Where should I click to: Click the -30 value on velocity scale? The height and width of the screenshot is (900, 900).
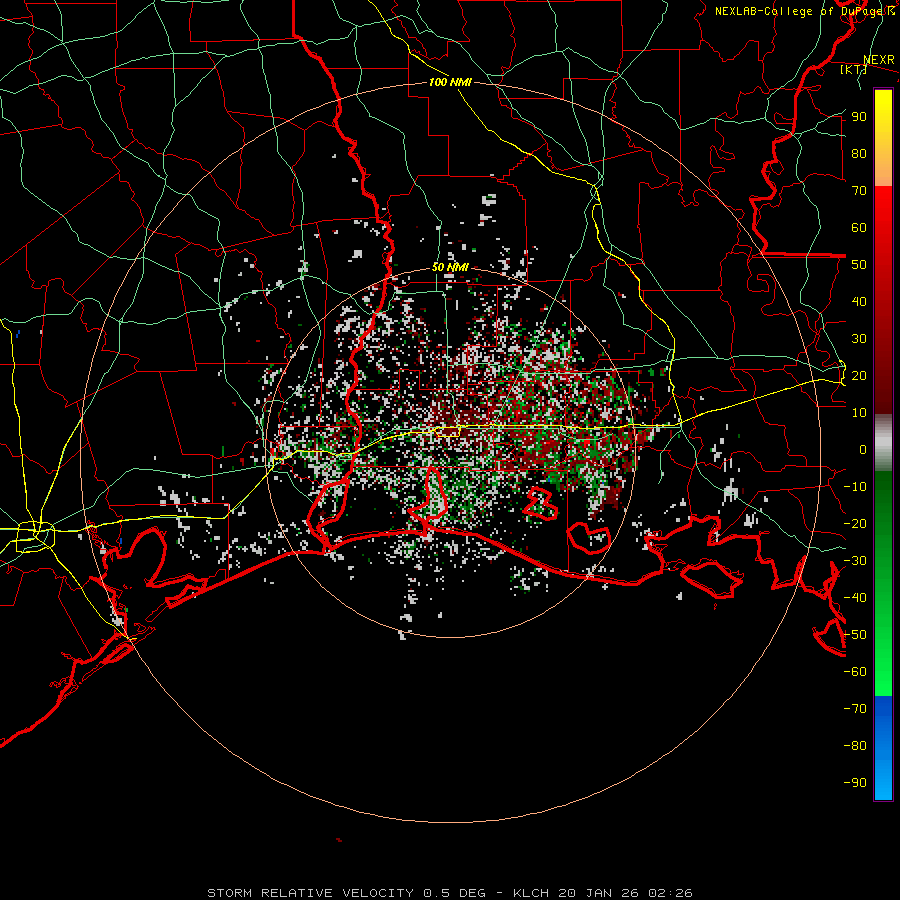(x=855, y=561)
